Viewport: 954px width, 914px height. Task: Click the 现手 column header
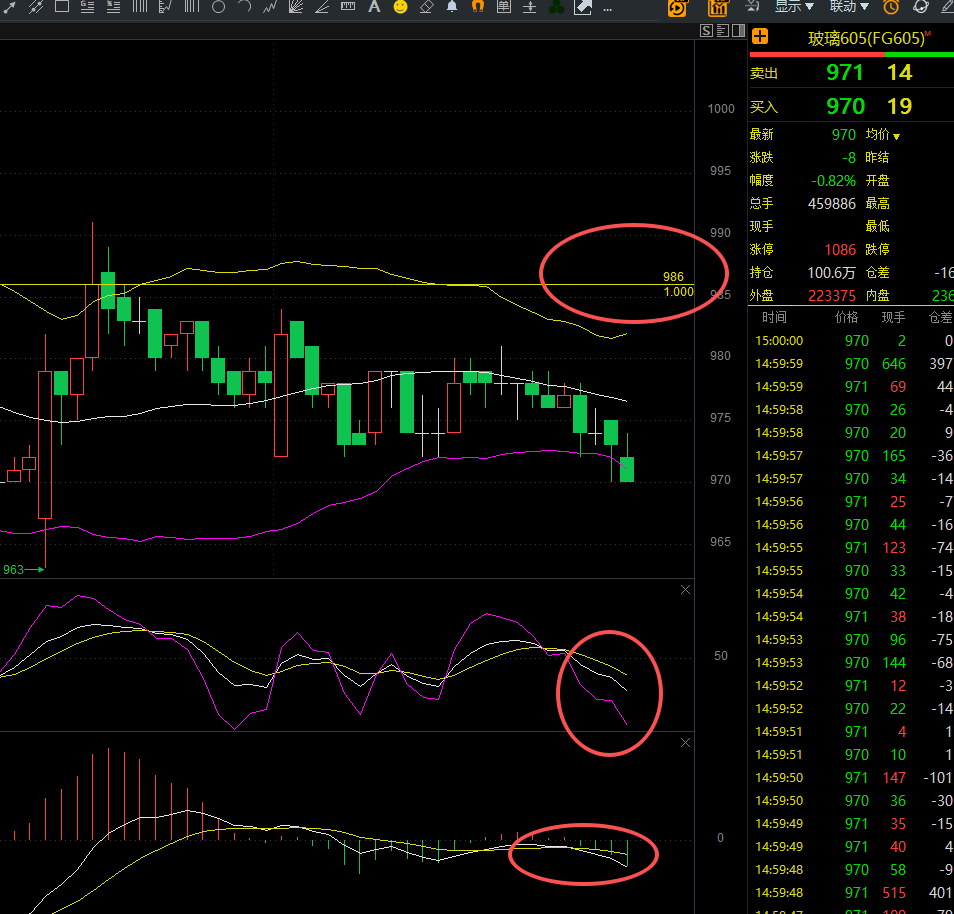893,317
